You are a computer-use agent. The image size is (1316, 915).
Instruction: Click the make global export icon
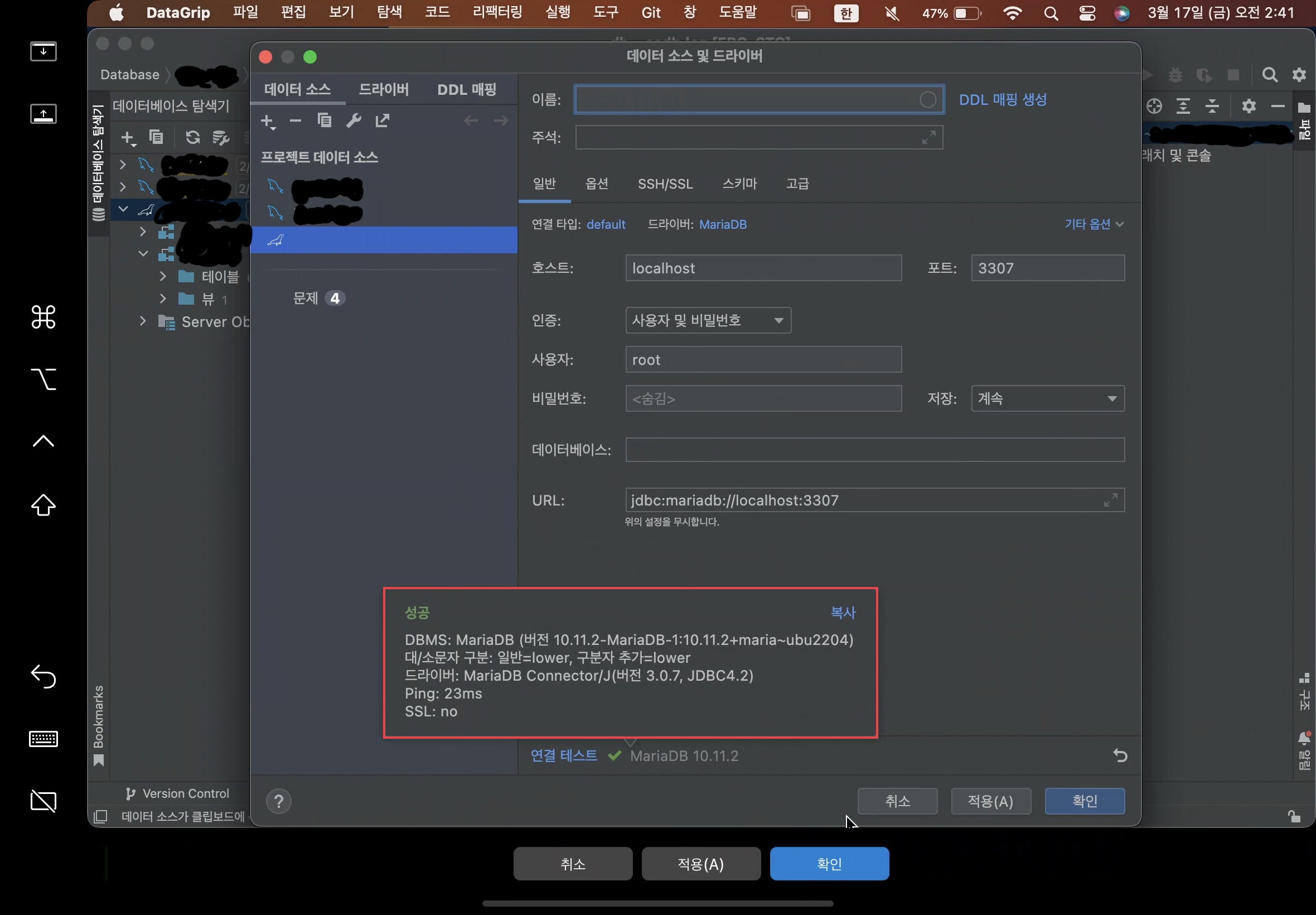point(382,121)
